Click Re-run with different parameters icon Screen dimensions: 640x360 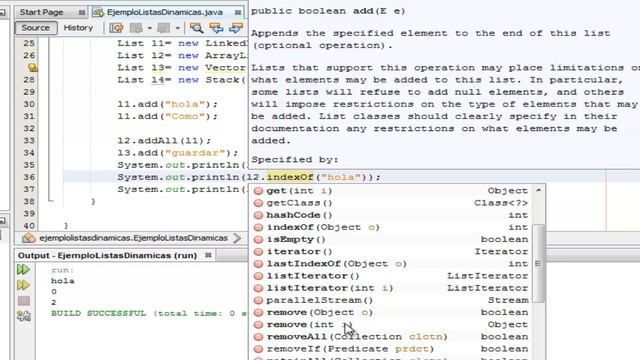[x=23, y=285]
